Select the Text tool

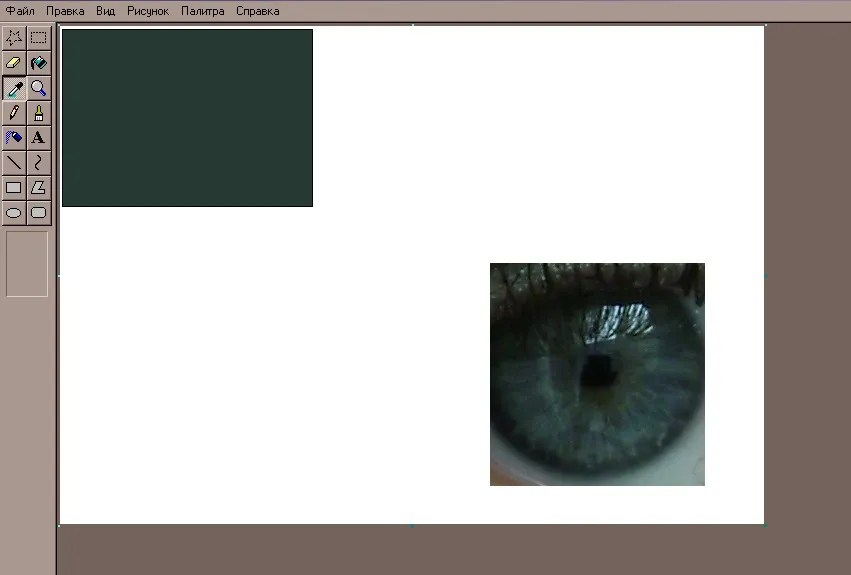39,137
